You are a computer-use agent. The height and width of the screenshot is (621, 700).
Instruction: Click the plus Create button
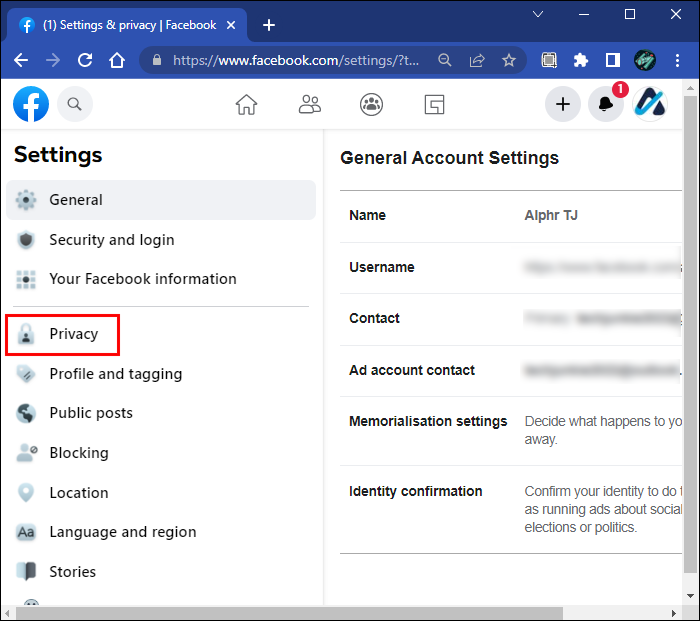[563, 104]
